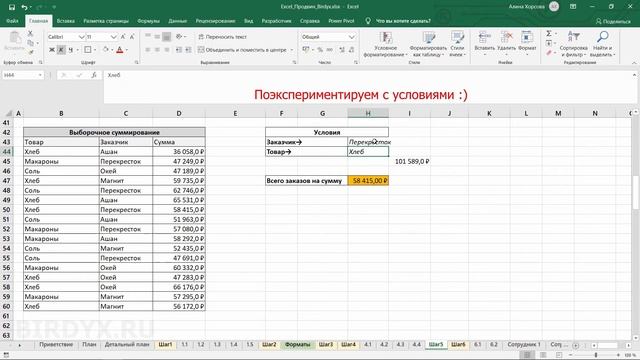Click the new sheet plus button
Image resolution: width=640 pixels, height=360 pixels.
pos(576,345)
